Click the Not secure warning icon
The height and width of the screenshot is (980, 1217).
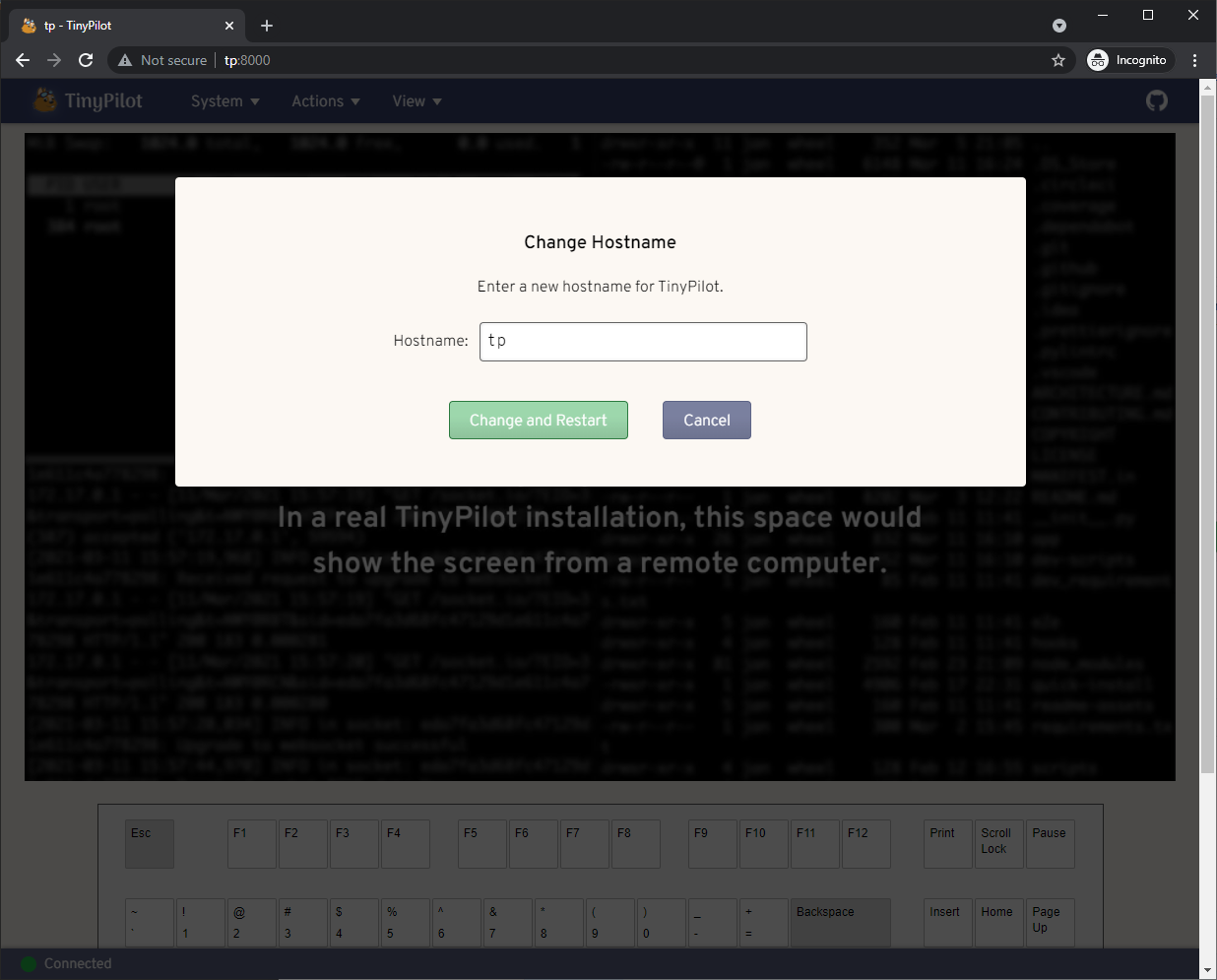click(x=125, y=60)
